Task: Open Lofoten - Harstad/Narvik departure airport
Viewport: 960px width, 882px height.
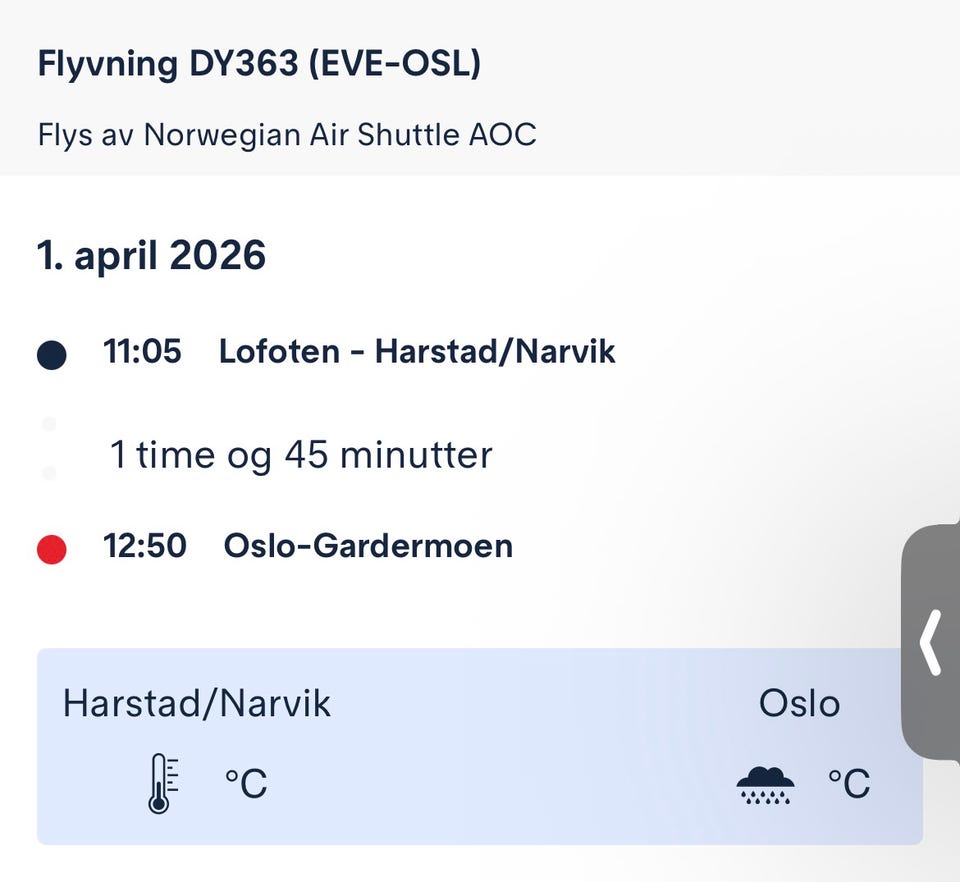Action: tap(417, 352)
